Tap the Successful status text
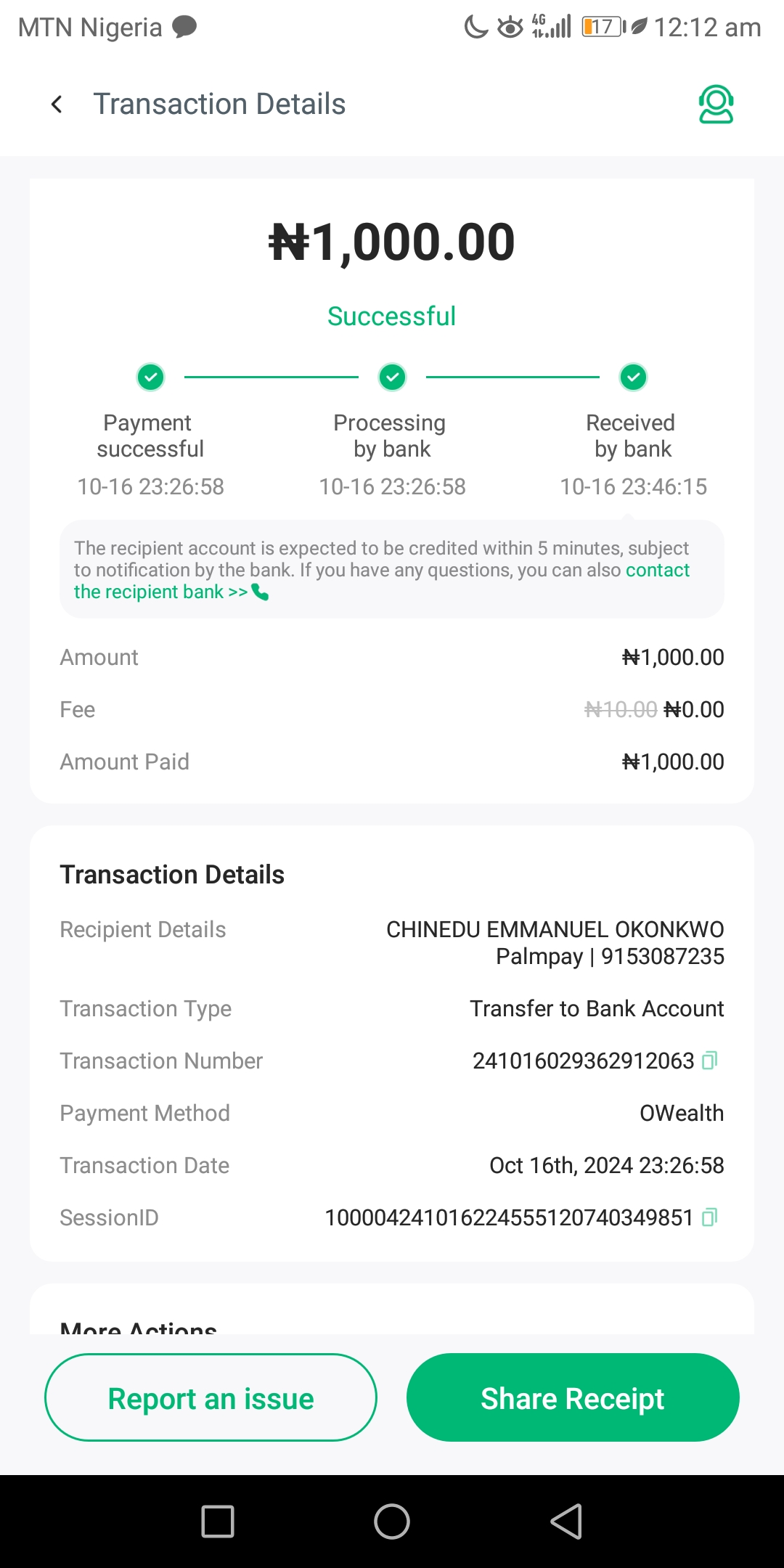Viewport: 784px width, 1568px height. pyautogui.click(x=391, y=317)
